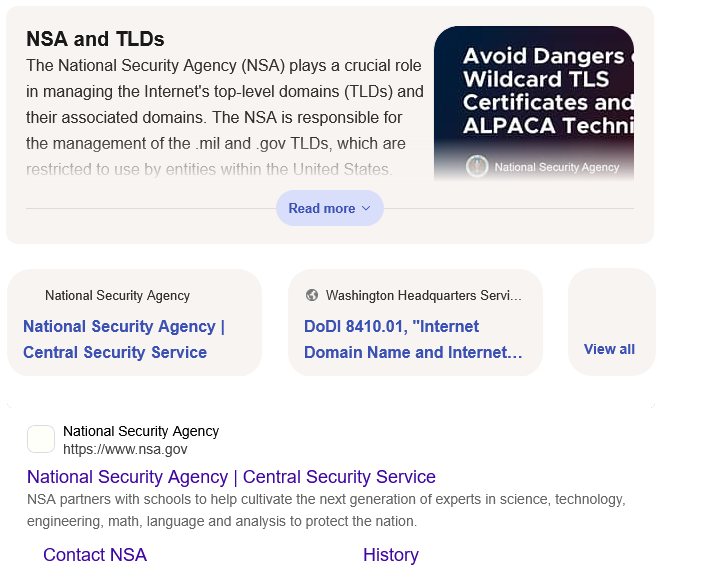
Task: Click National Security Agency label in first source card
Action: (117, 295)
